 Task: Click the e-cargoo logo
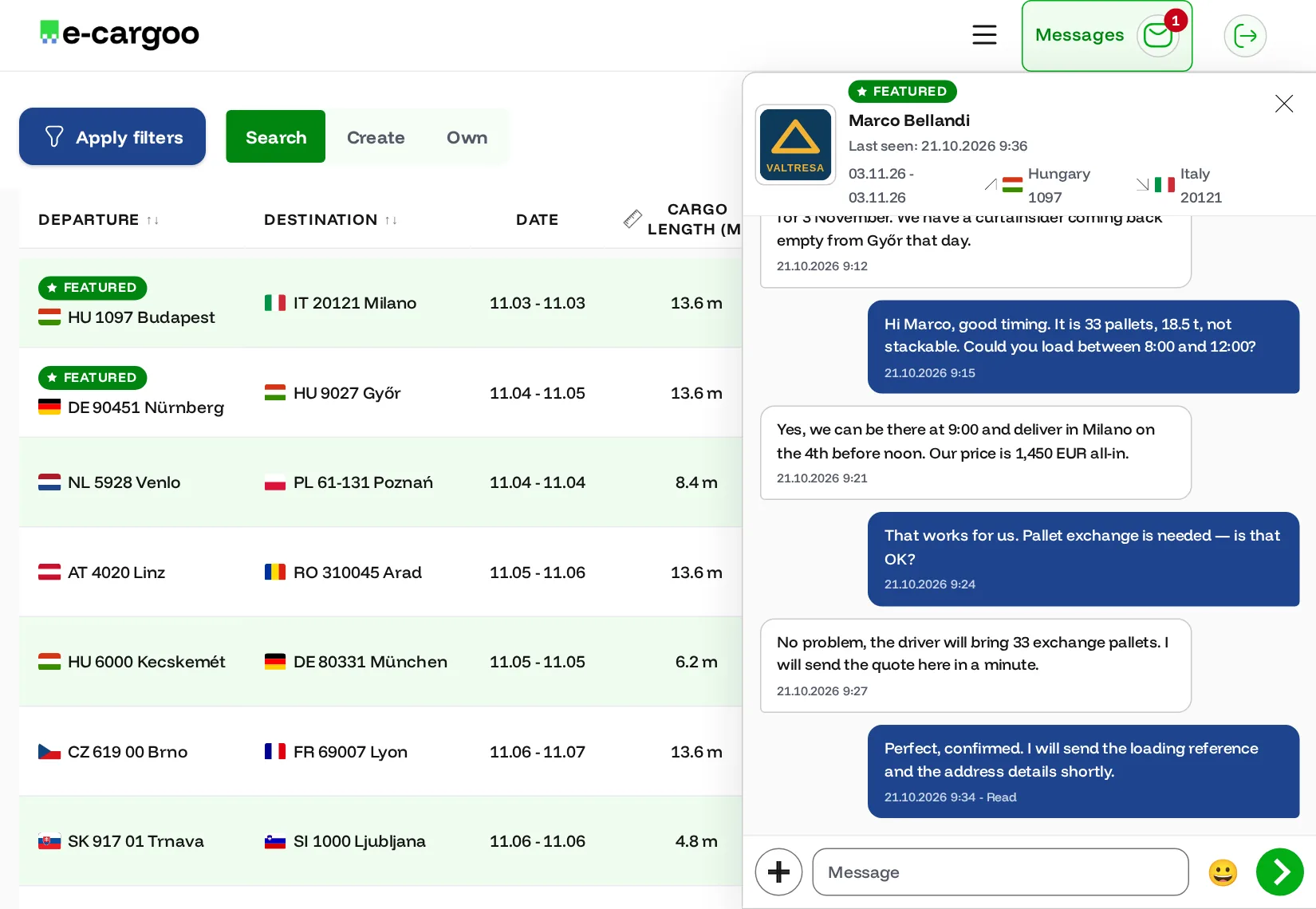point(120,33)
